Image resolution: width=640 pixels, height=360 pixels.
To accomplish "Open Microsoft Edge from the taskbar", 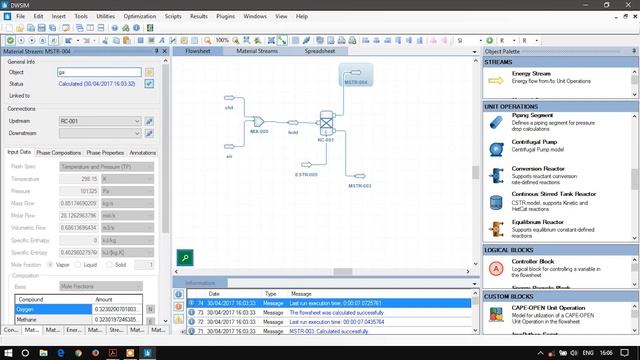I will point(60,353).
